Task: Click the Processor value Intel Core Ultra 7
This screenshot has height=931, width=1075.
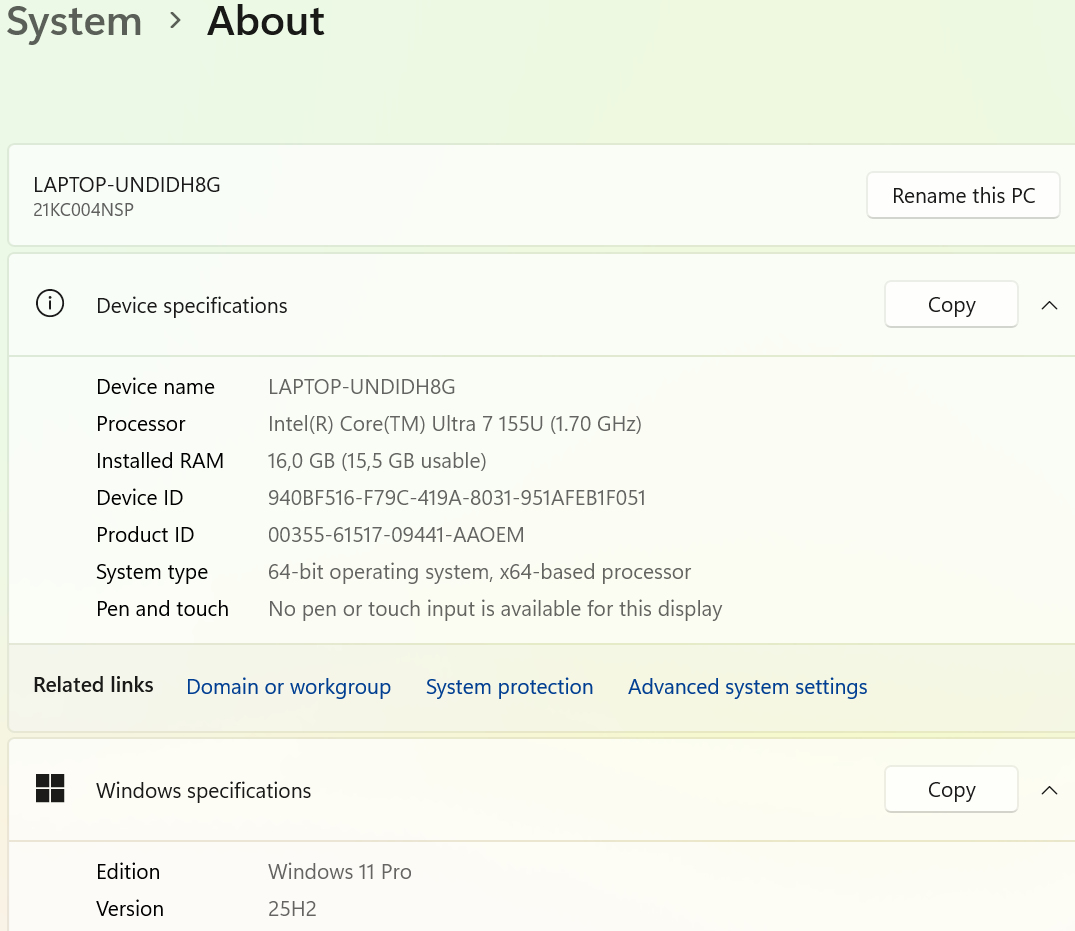Action: tap(455, 424)
